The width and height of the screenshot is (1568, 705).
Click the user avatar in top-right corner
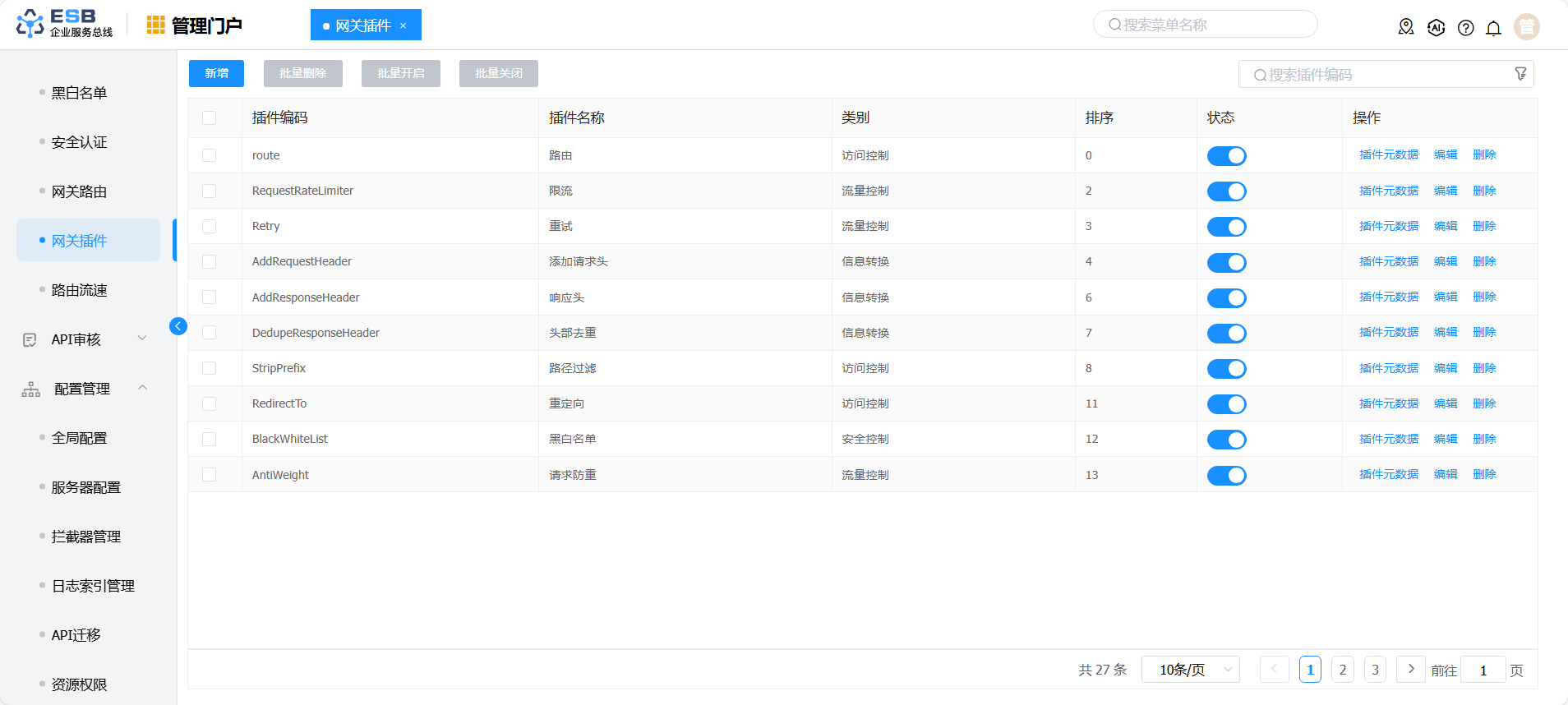(1526, 27)
